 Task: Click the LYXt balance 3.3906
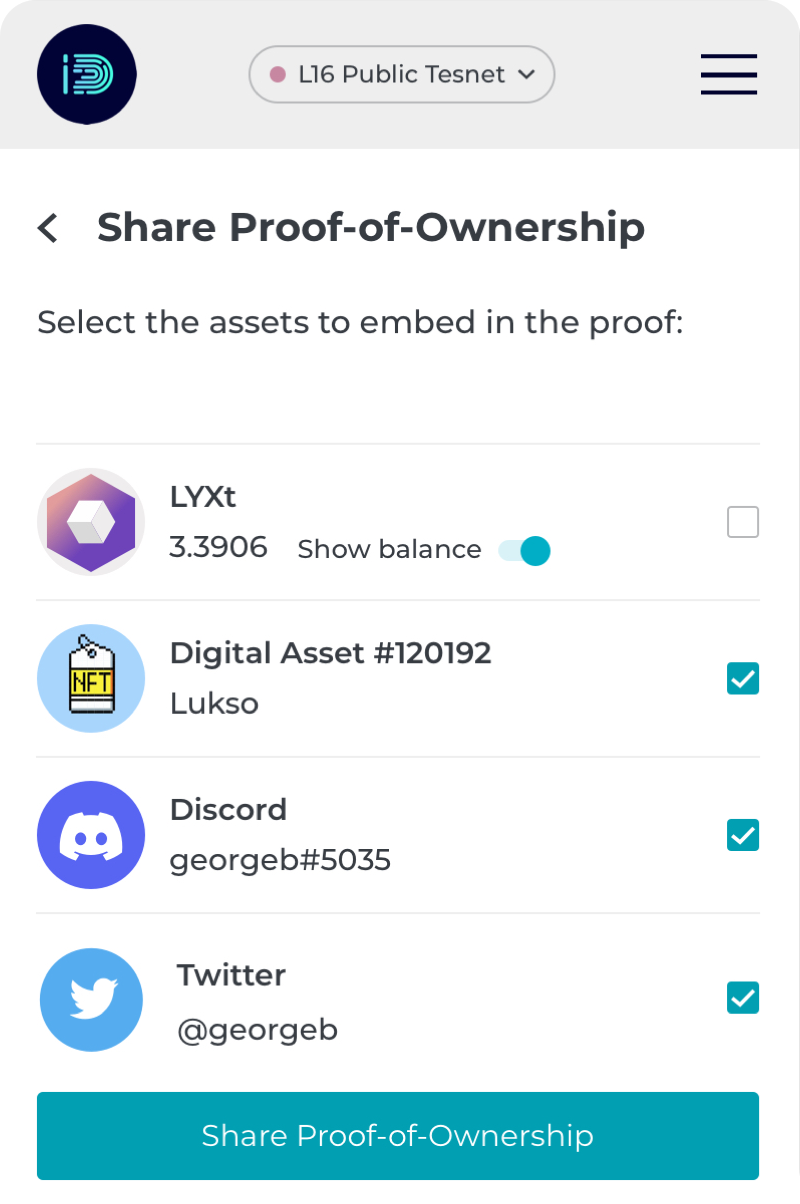click(219, 547)
